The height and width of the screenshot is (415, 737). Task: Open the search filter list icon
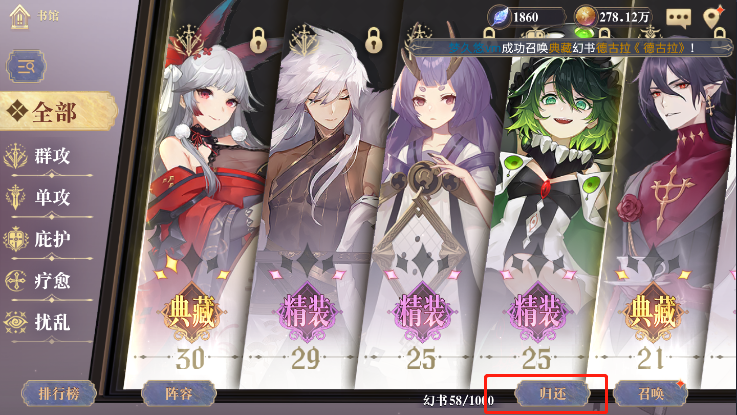pyautogui.click(x=26, y=67)
